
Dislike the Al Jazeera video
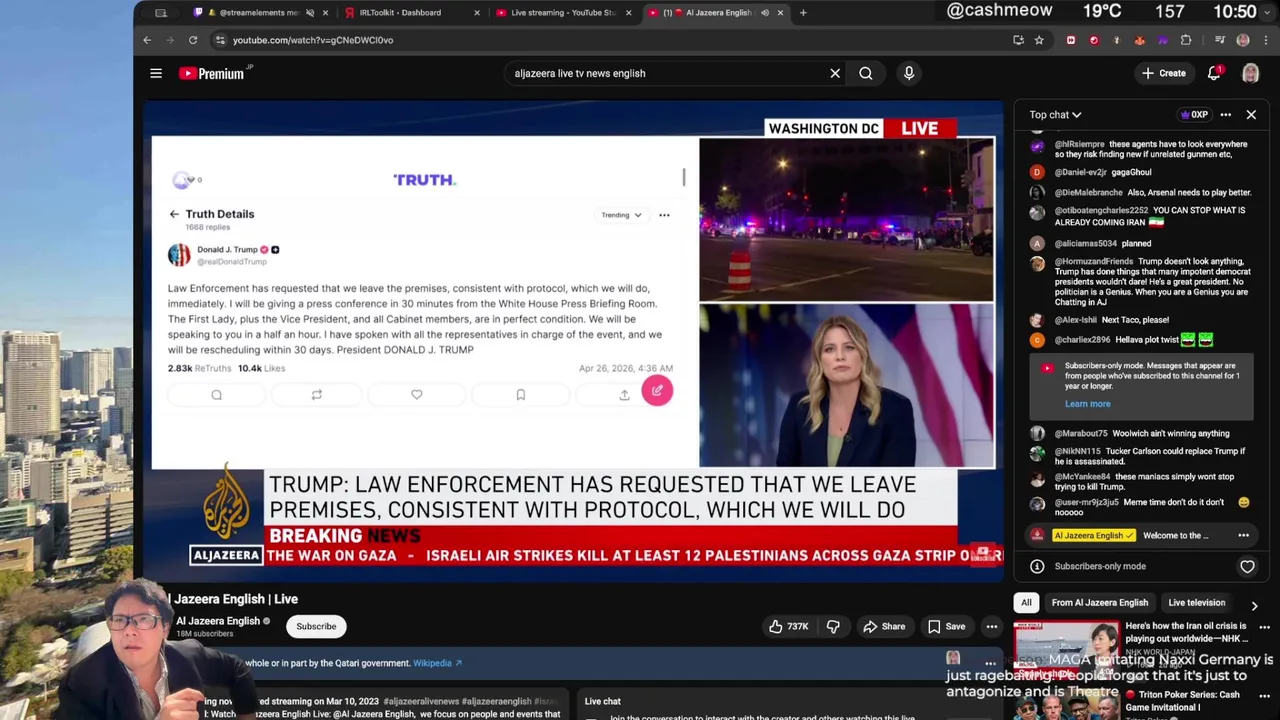click(833, 626)
